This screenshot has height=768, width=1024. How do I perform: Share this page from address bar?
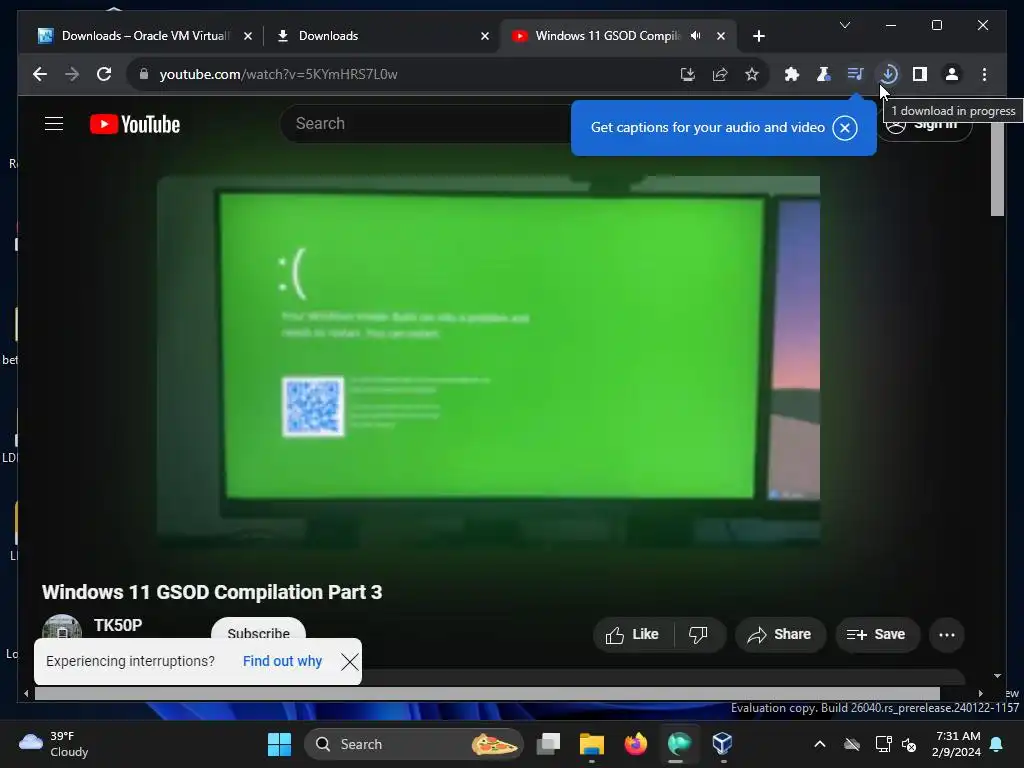[x=720, y=74]
